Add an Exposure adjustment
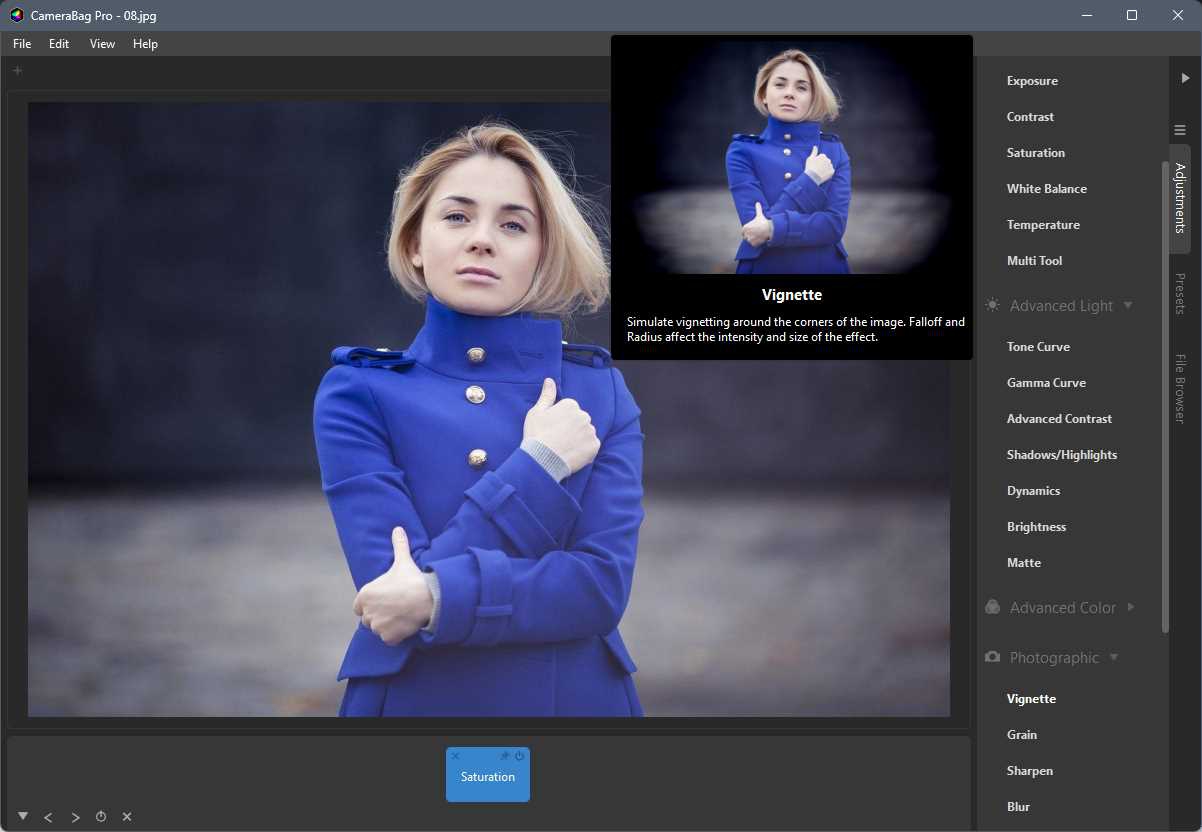 coord(1032,81)
